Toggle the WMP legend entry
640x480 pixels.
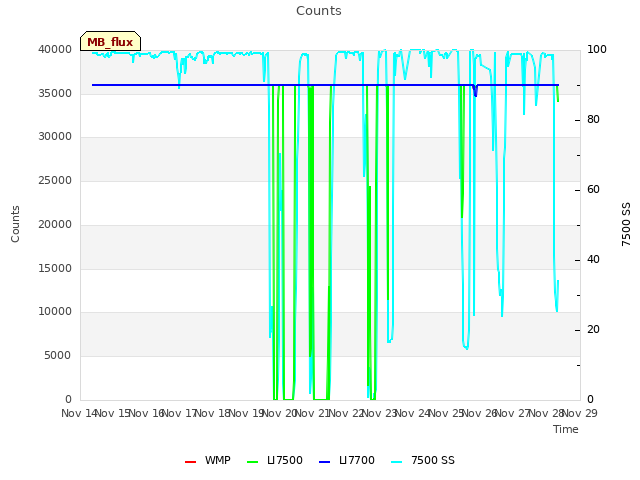click(x=207, y=460)
